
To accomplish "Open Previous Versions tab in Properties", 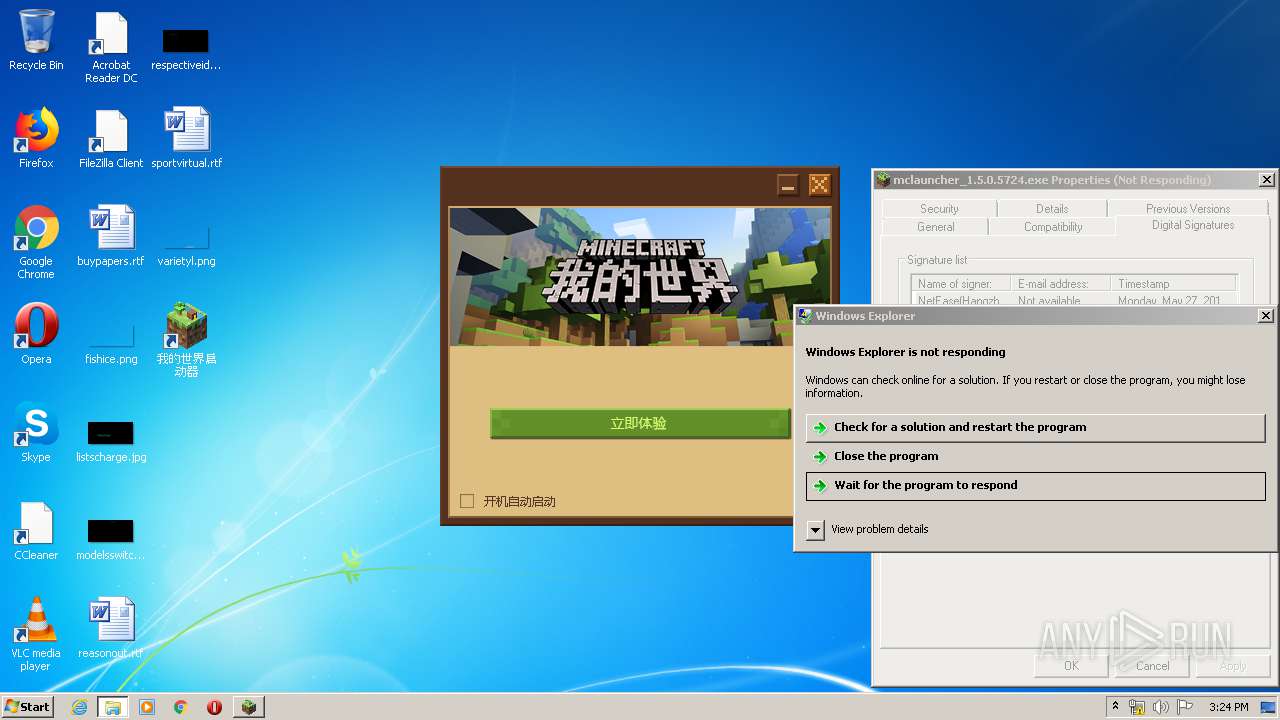I will pos(1188,209).
